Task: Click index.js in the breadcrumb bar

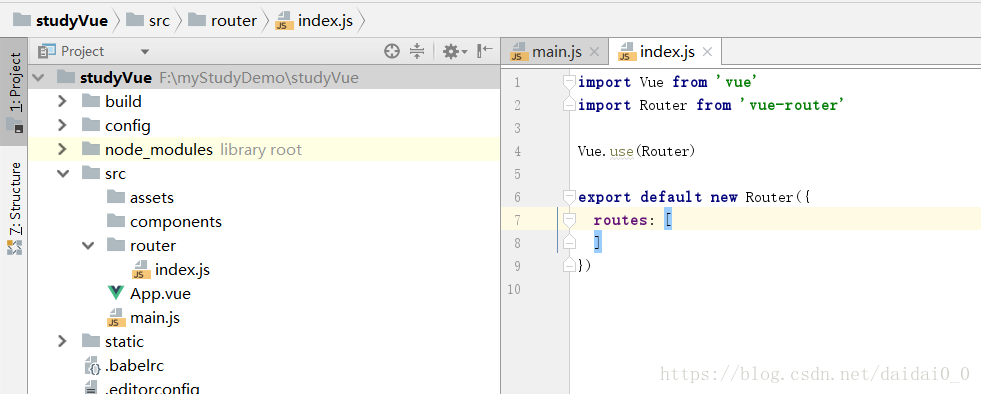Action: [x=315, y=21]
